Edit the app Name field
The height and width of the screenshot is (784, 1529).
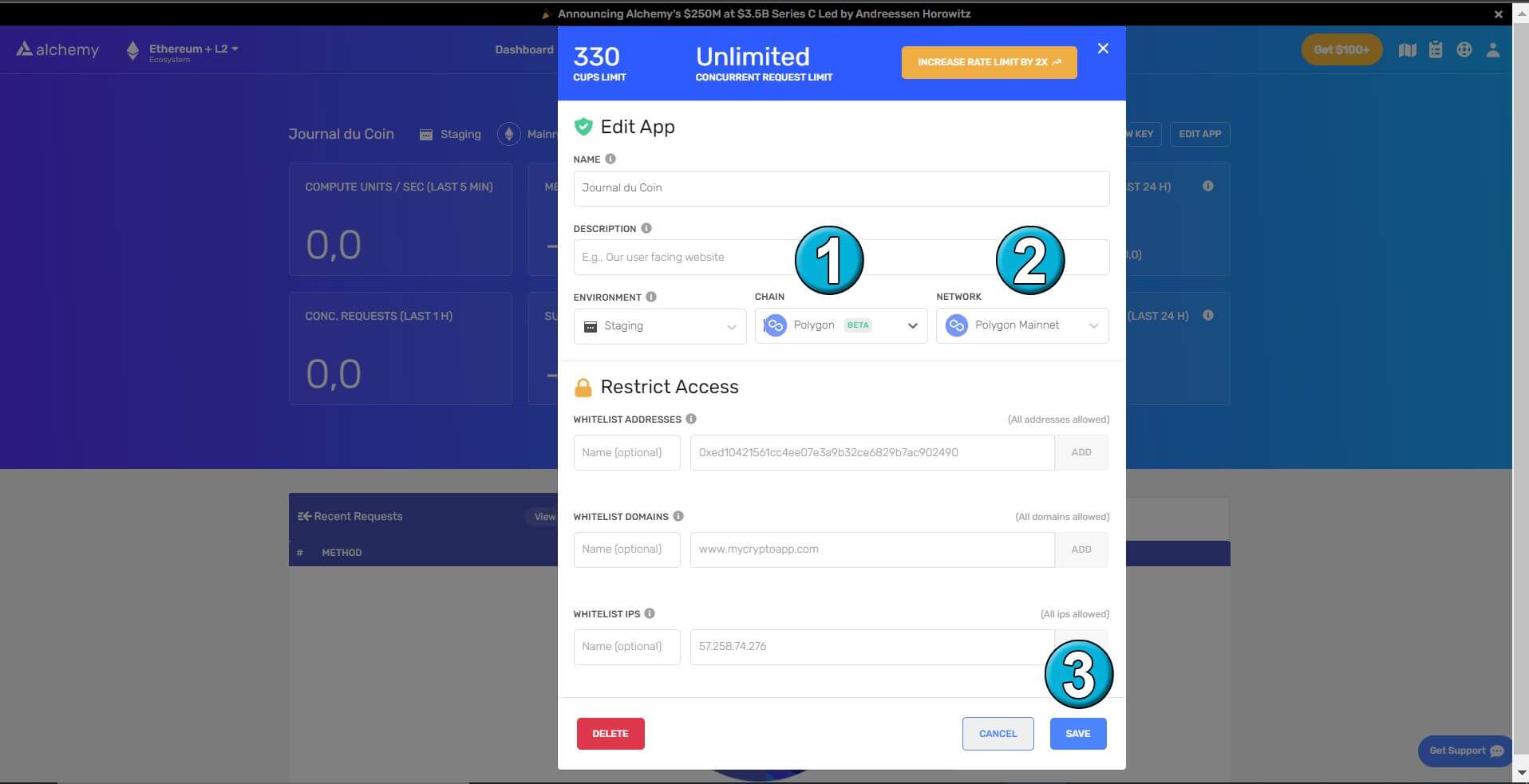point(841,188)
